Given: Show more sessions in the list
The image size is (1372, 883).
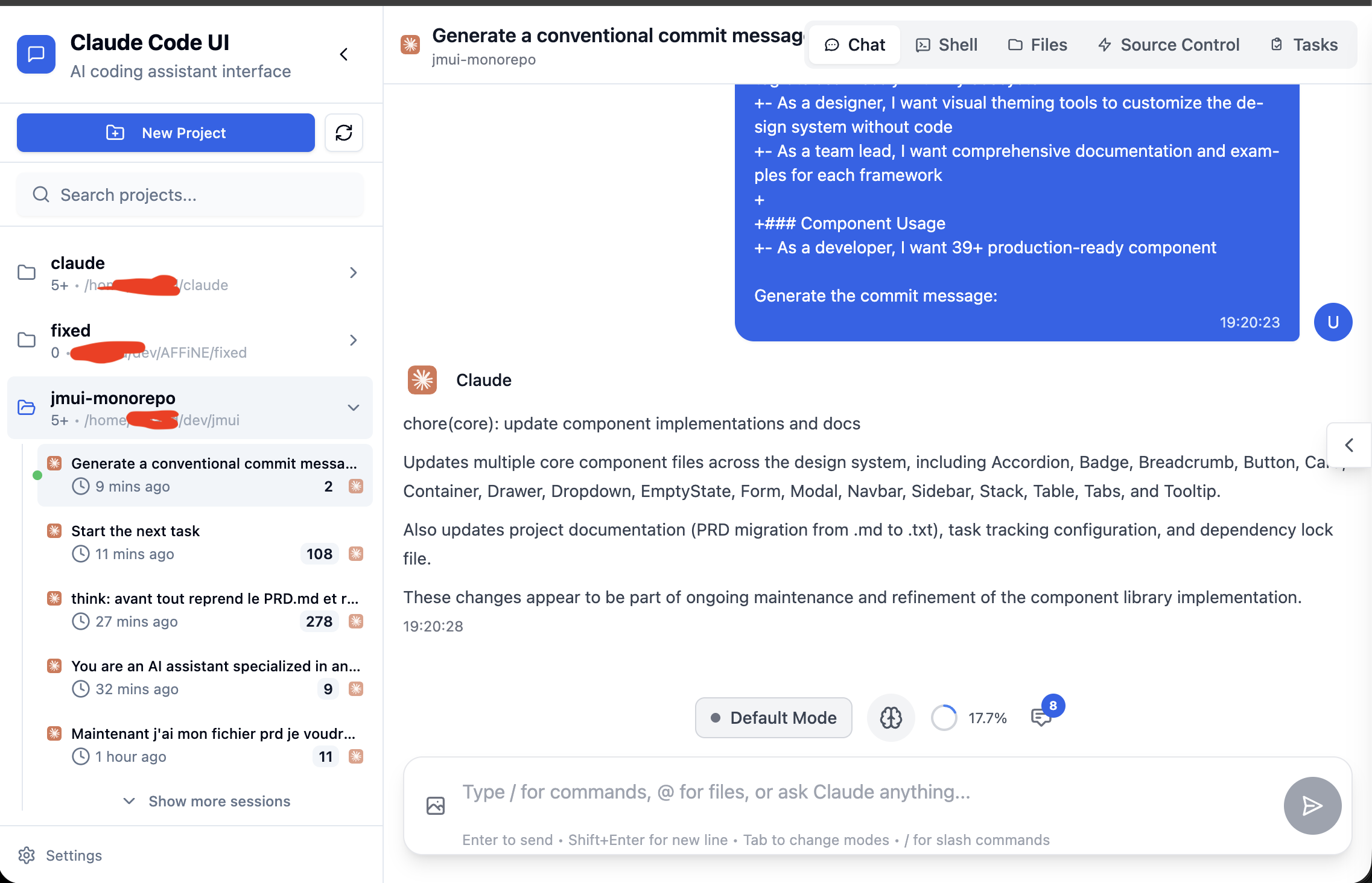Looking at the screenshot, I should click(206, 801).
